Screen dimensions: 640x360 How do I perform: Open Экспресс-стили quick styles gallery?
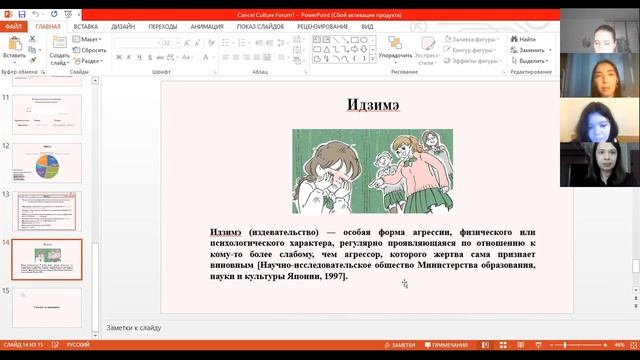[427, 51]
